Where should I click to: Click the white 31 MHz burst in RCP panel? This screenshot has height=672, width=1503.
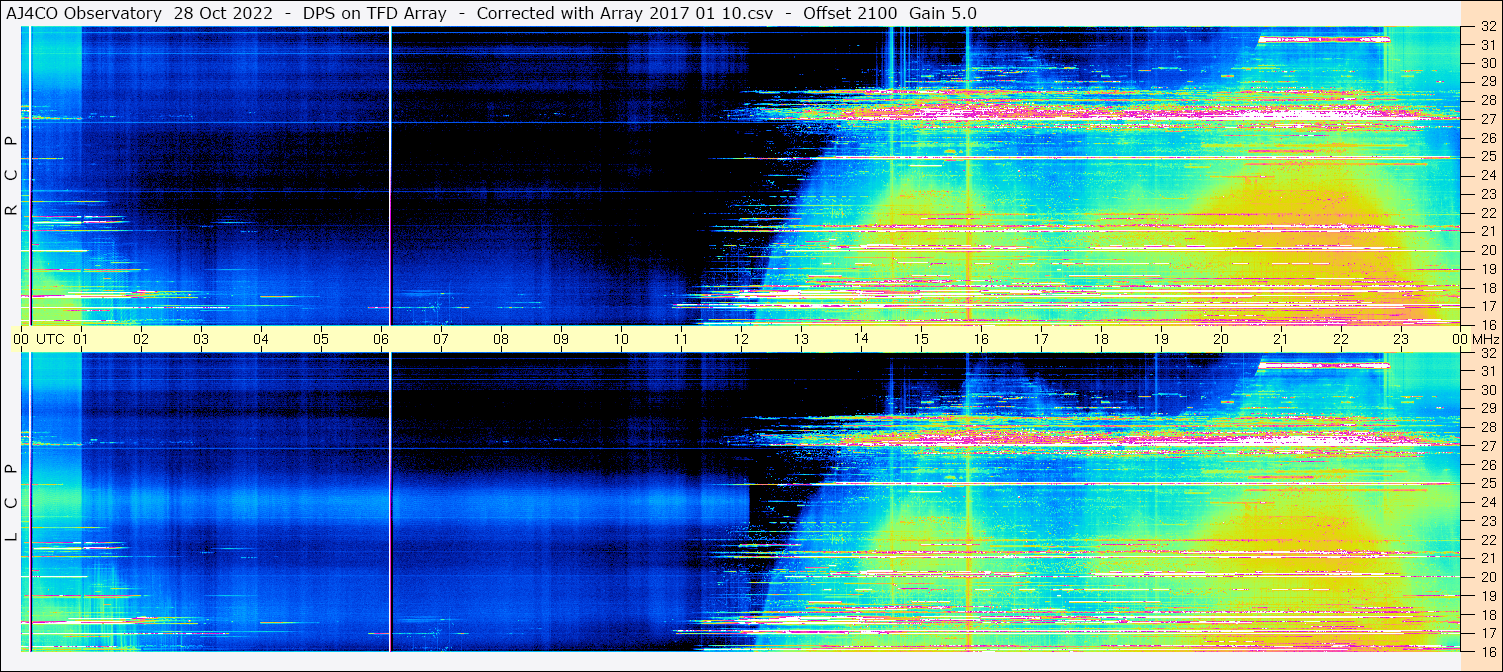1323,40
